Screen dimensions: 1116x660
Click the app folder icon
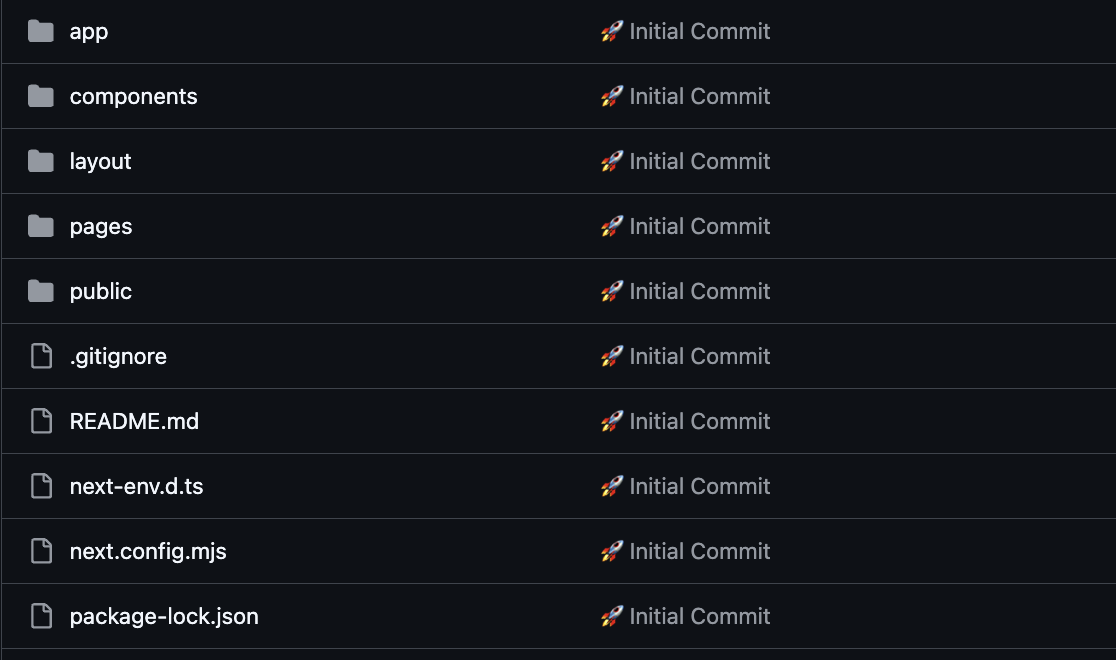tap(41, 31)
